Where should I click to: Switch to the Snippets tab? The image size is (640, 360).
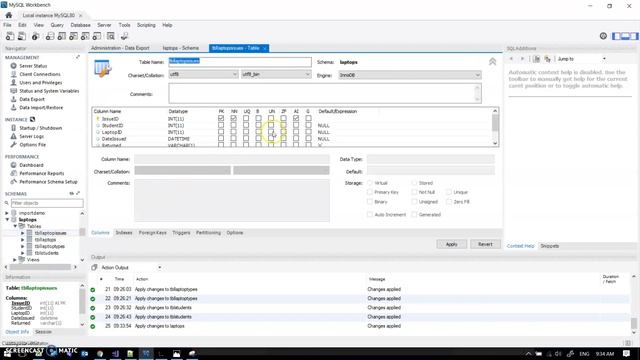point(549,246)
